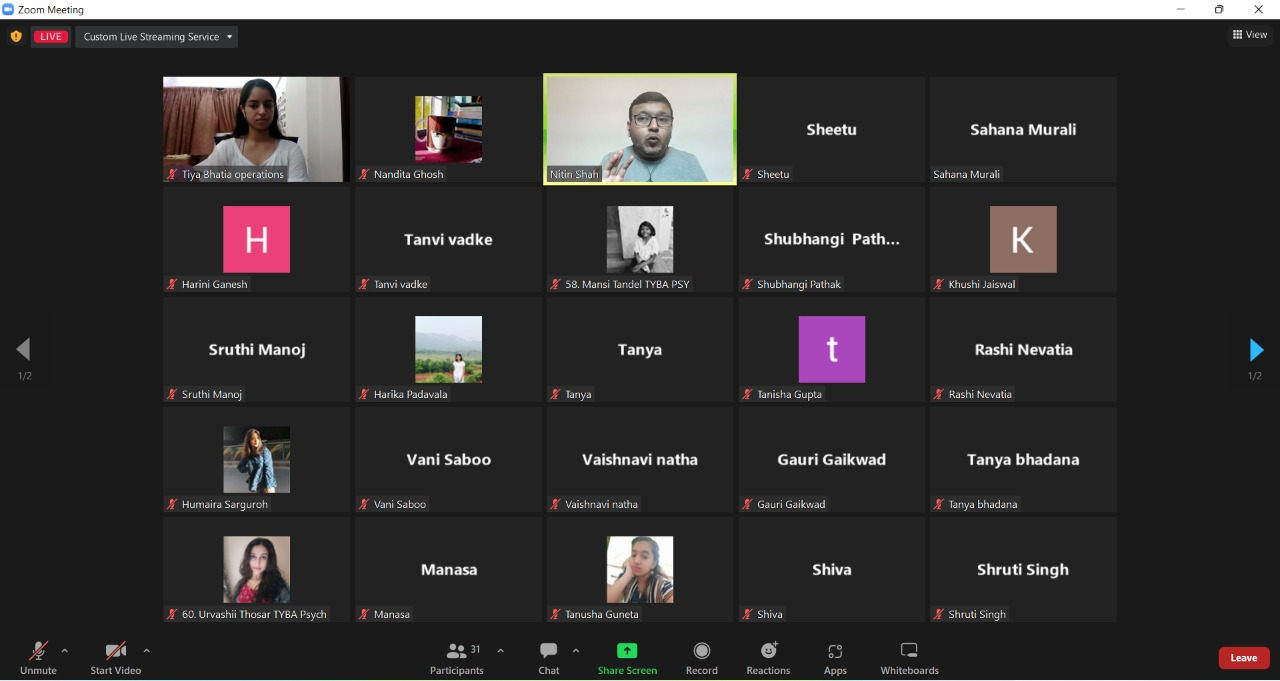Click muted mic icon beside Harini Ganesh

[x=172, y=284]
